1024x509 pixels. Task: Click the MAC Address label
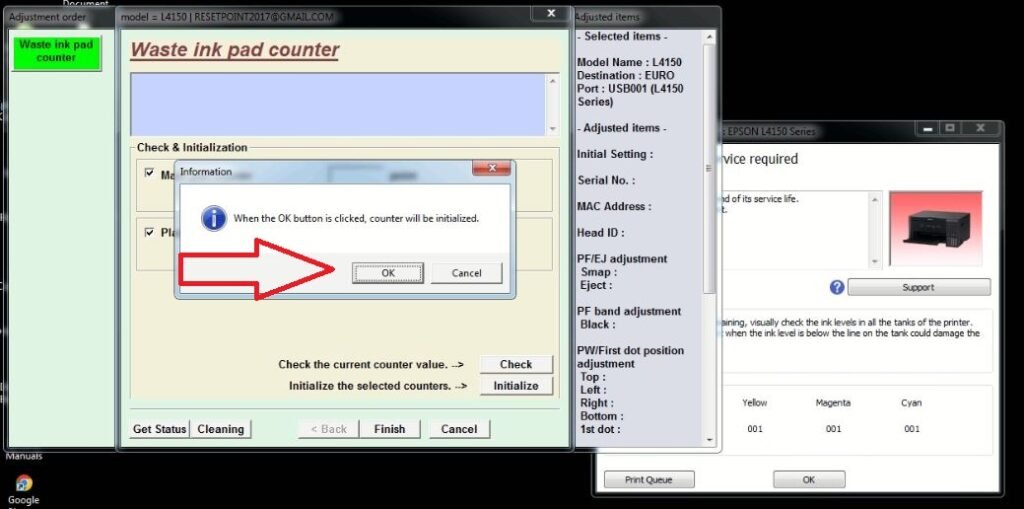pyautogui.click(x=615, y=206)
